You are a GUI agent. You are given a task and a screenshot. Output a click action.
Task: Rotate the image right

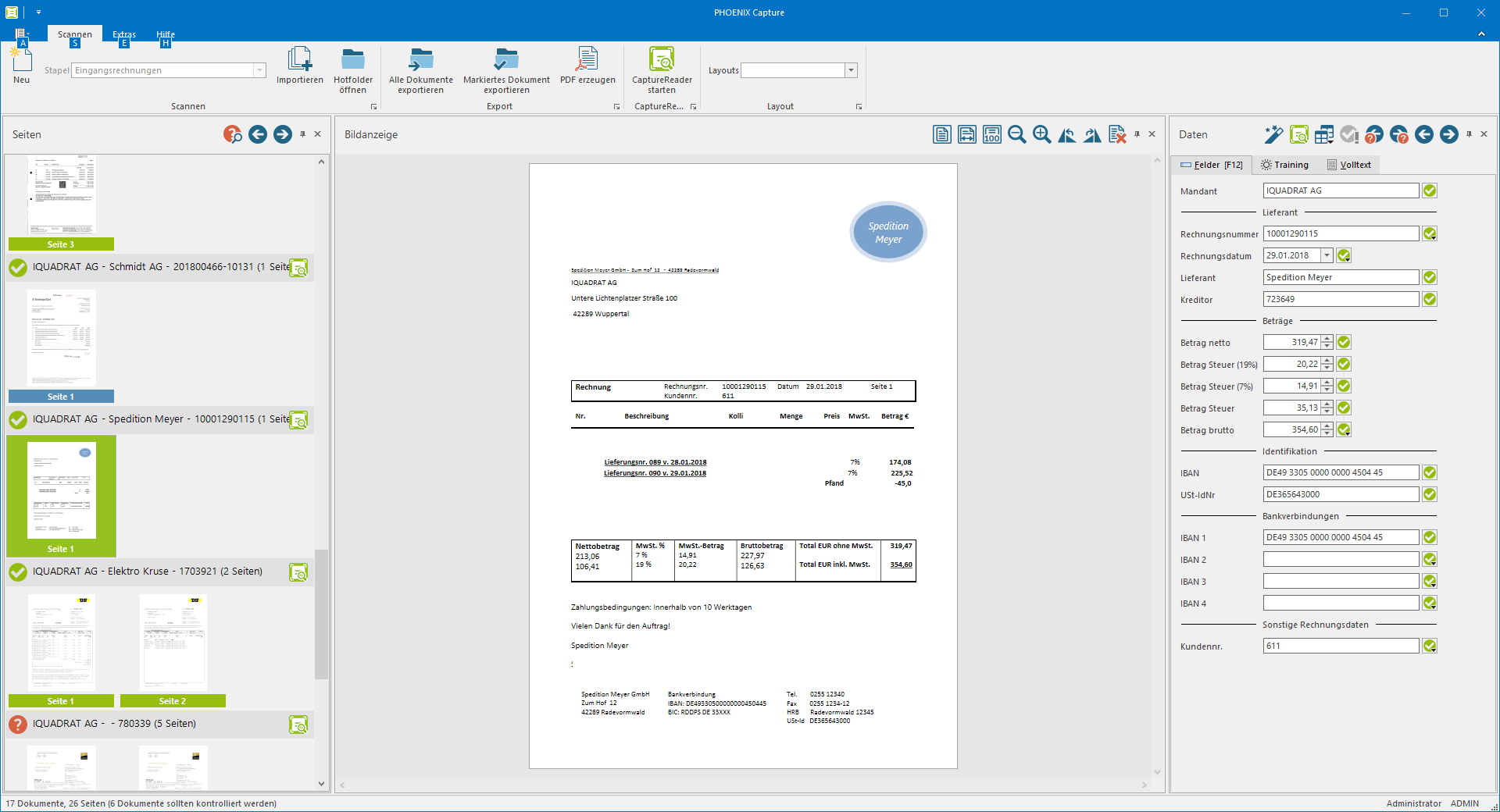1092,134
